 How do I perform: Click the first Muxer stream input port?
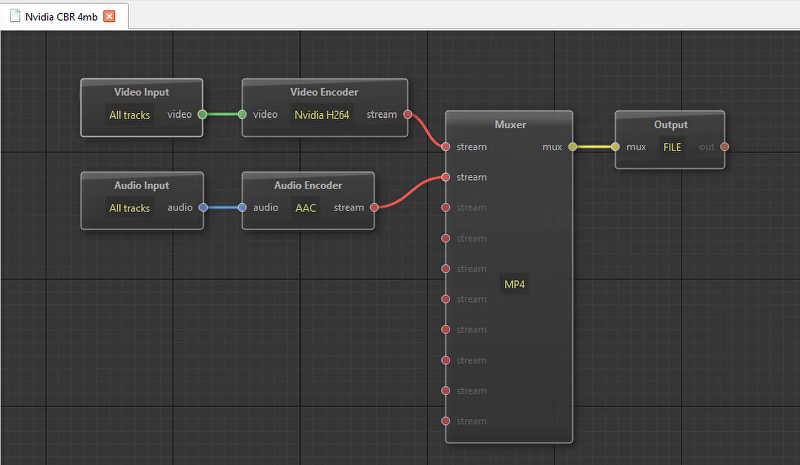pyautogui.click(x=446, y=147)
